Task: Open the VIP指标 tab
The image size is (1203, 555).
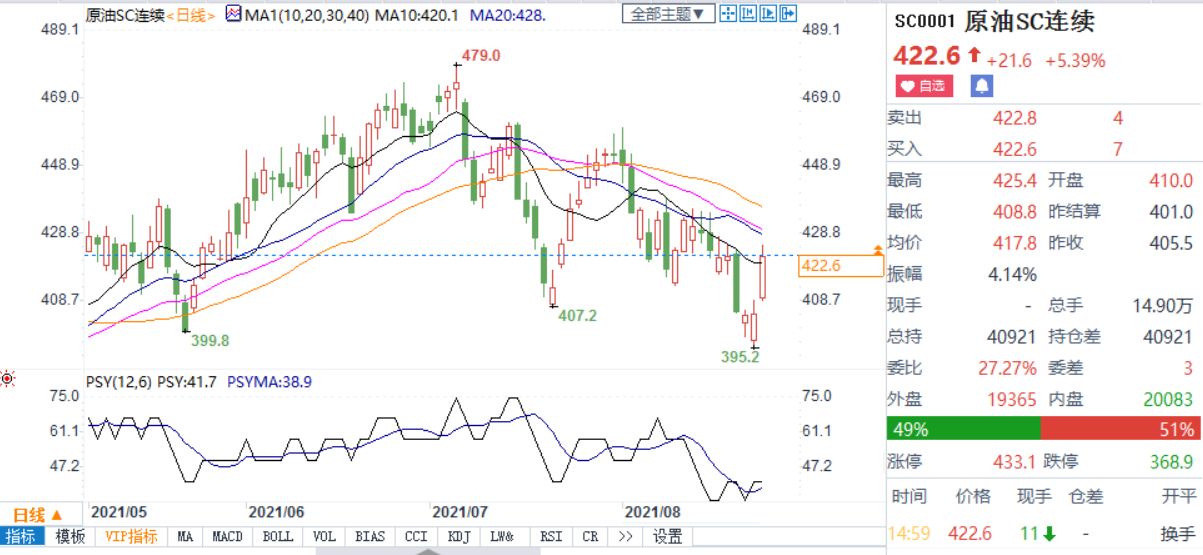Action: pyautogui.click(x=131, y=536)
